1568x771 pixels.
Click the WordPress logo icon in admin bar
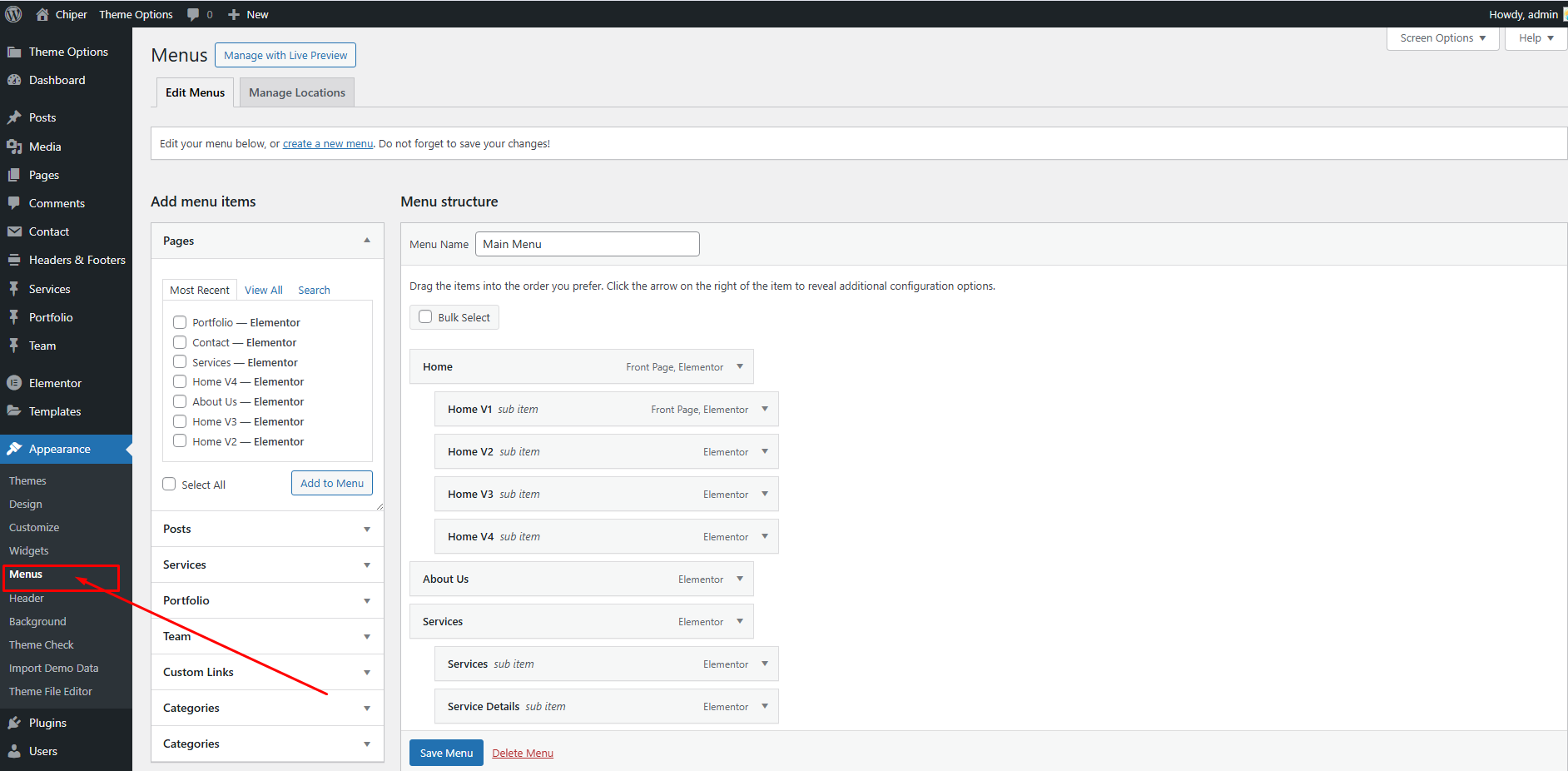point(13,14)
